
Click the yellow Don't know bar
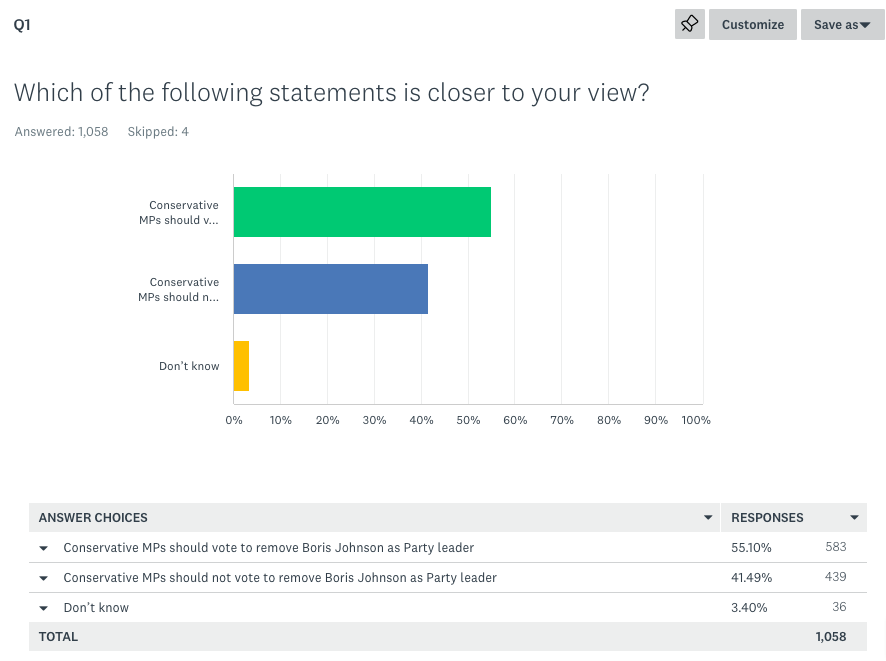pos(241,366)
